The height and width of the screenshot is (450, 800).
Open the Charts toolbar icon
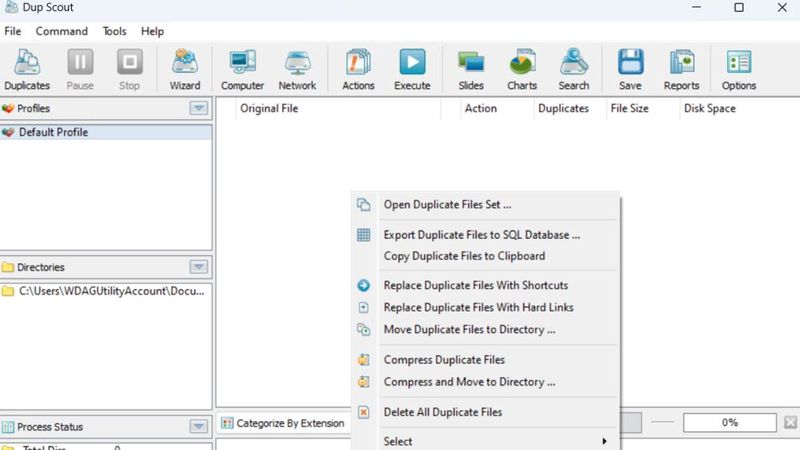pyautogui.click(x=521, y=68)
